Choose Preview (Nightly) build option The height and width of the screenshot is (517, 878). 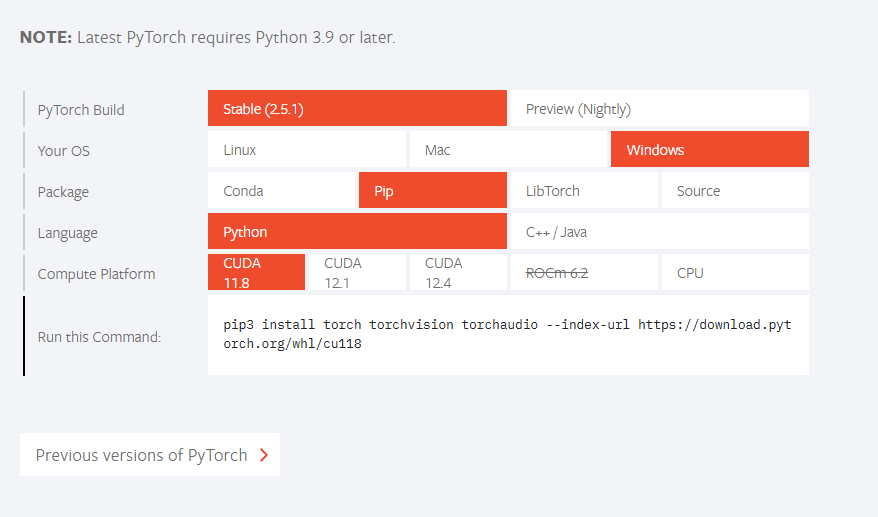point(658,109)
